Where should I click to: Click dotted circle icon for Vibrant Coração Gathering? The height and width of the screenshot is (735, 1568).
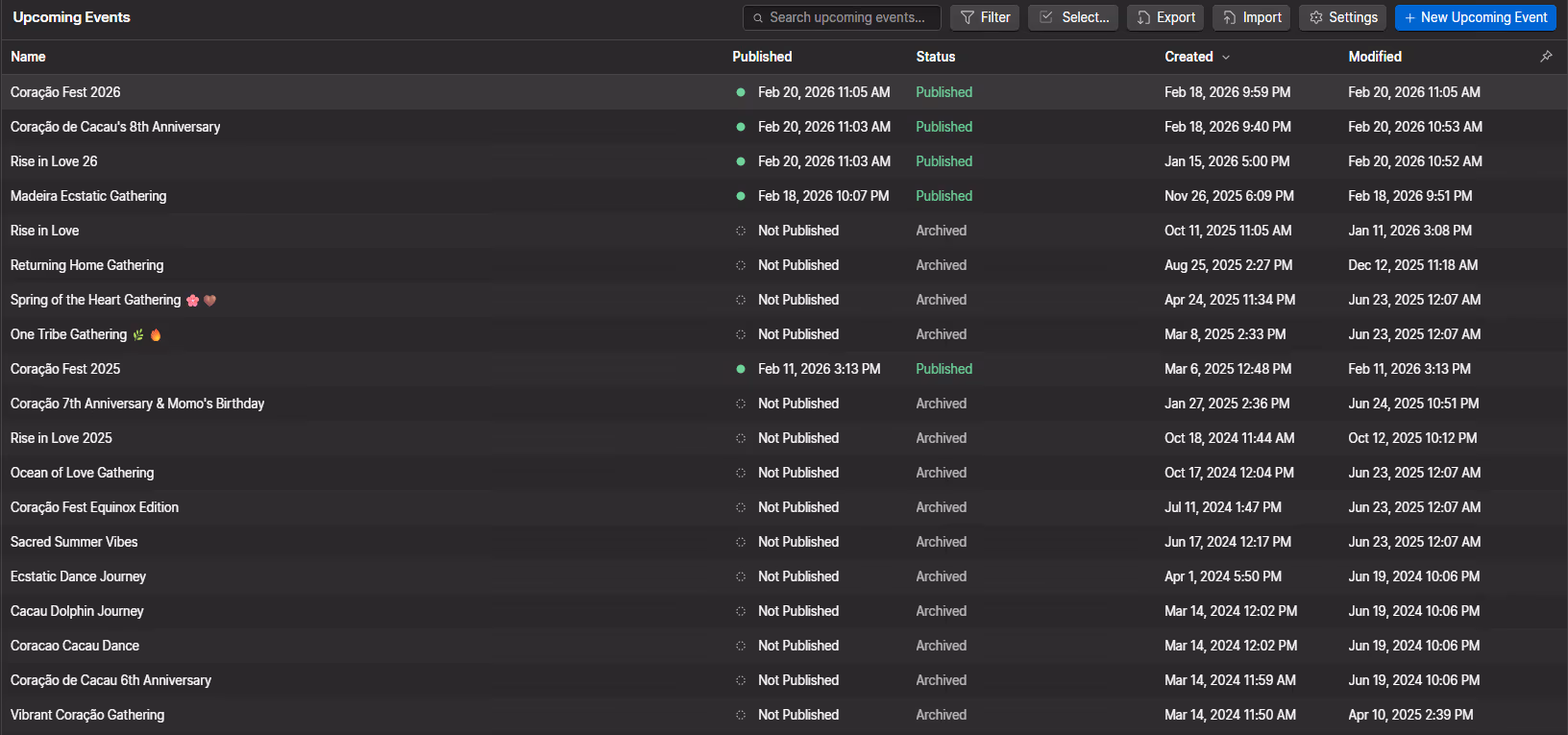pos(741,715)
